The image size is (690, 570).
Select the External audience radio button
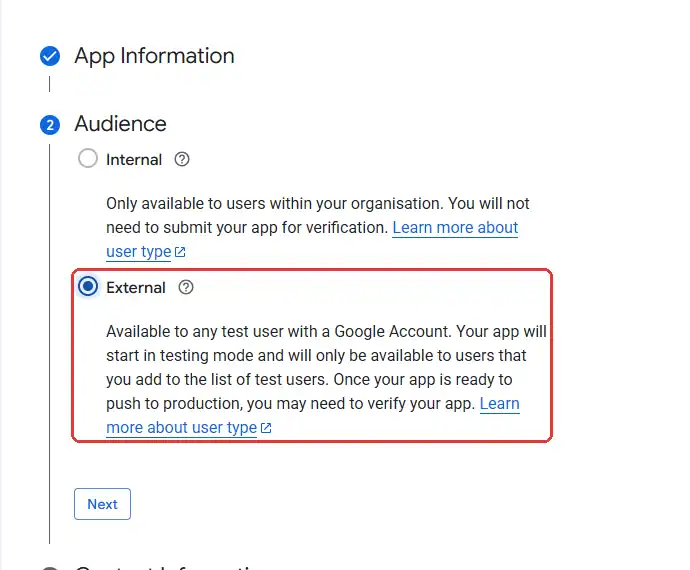point(88,287)
